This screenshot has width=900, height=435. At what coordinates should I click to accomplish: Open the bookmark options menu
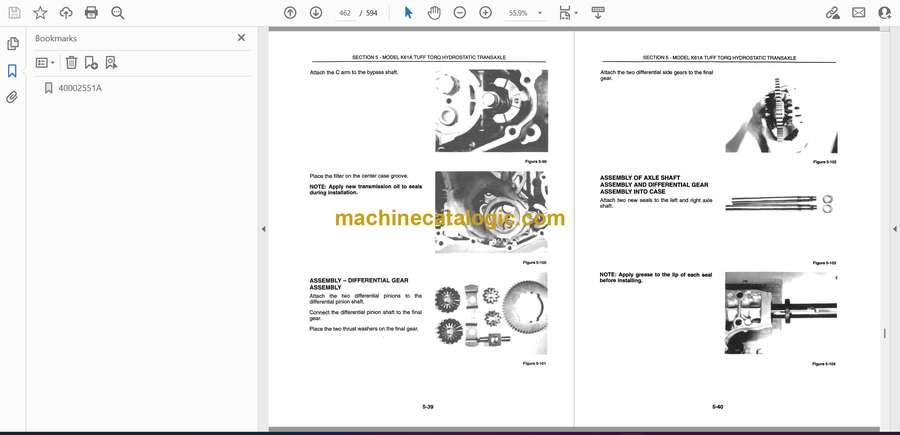(x=45, y=63)
